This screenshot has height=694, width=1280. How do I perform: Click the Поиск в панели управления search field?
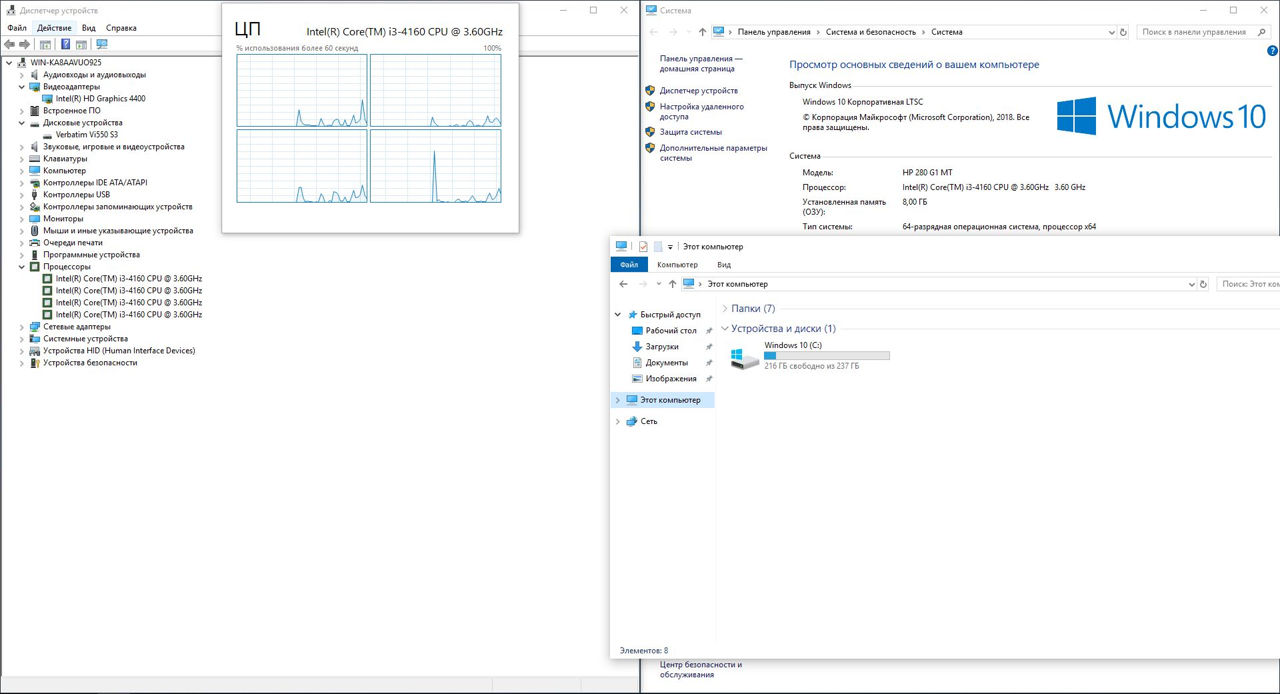pos(1195,32)
